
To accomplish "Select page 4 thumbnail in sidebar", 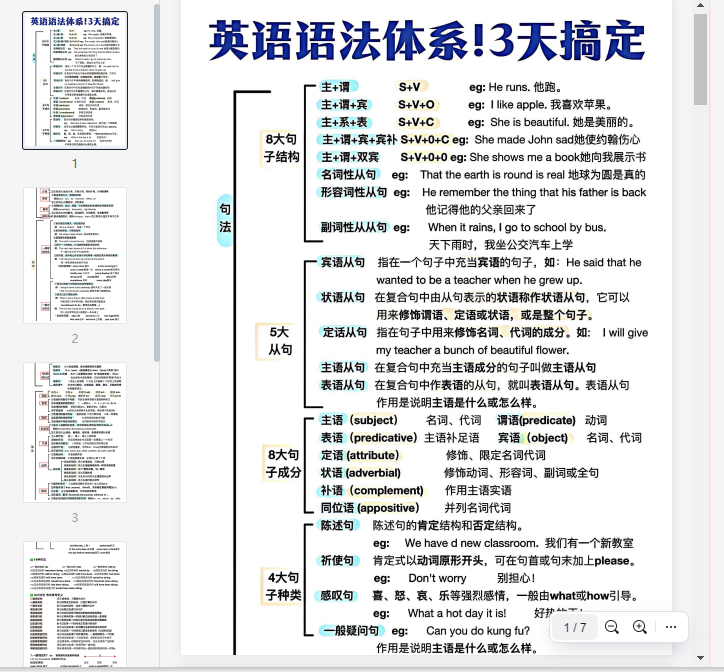I will pos(75,605).
